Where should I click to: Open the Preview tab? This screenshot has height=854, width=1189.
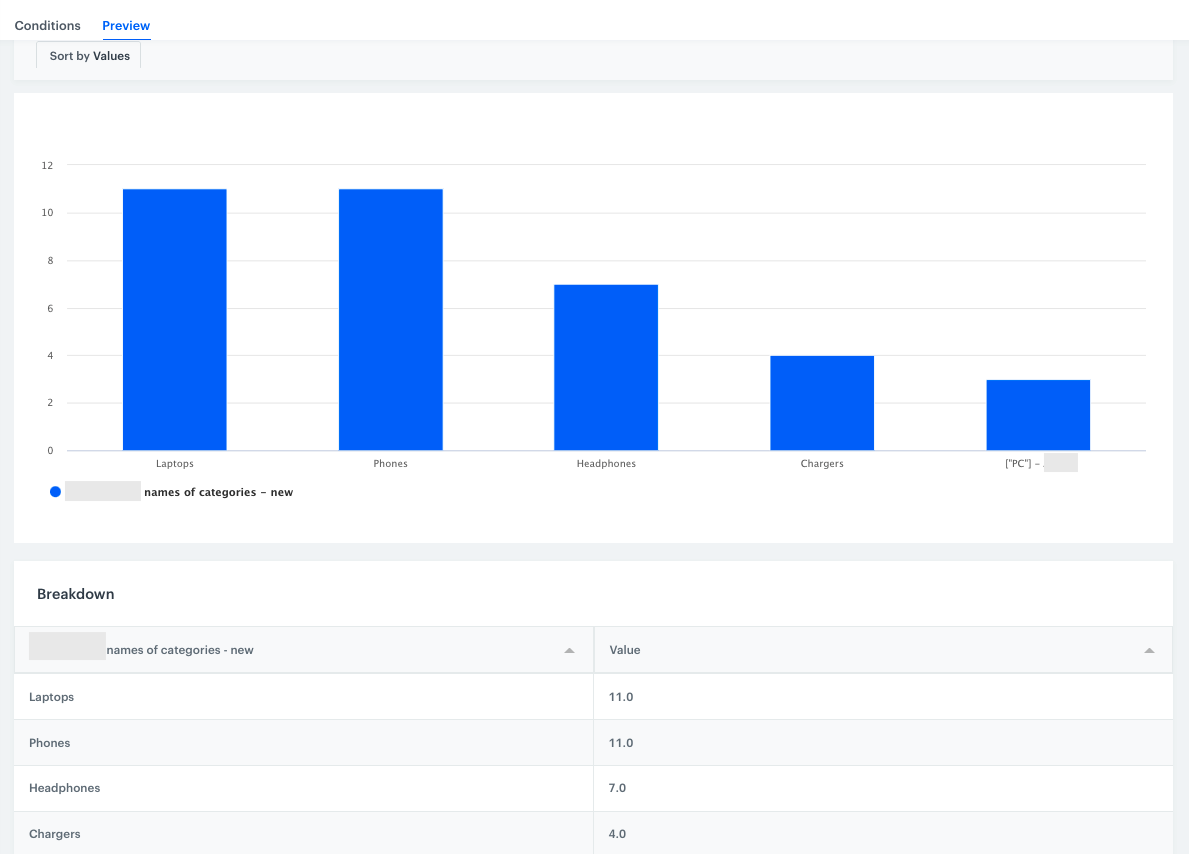[126, 25]
